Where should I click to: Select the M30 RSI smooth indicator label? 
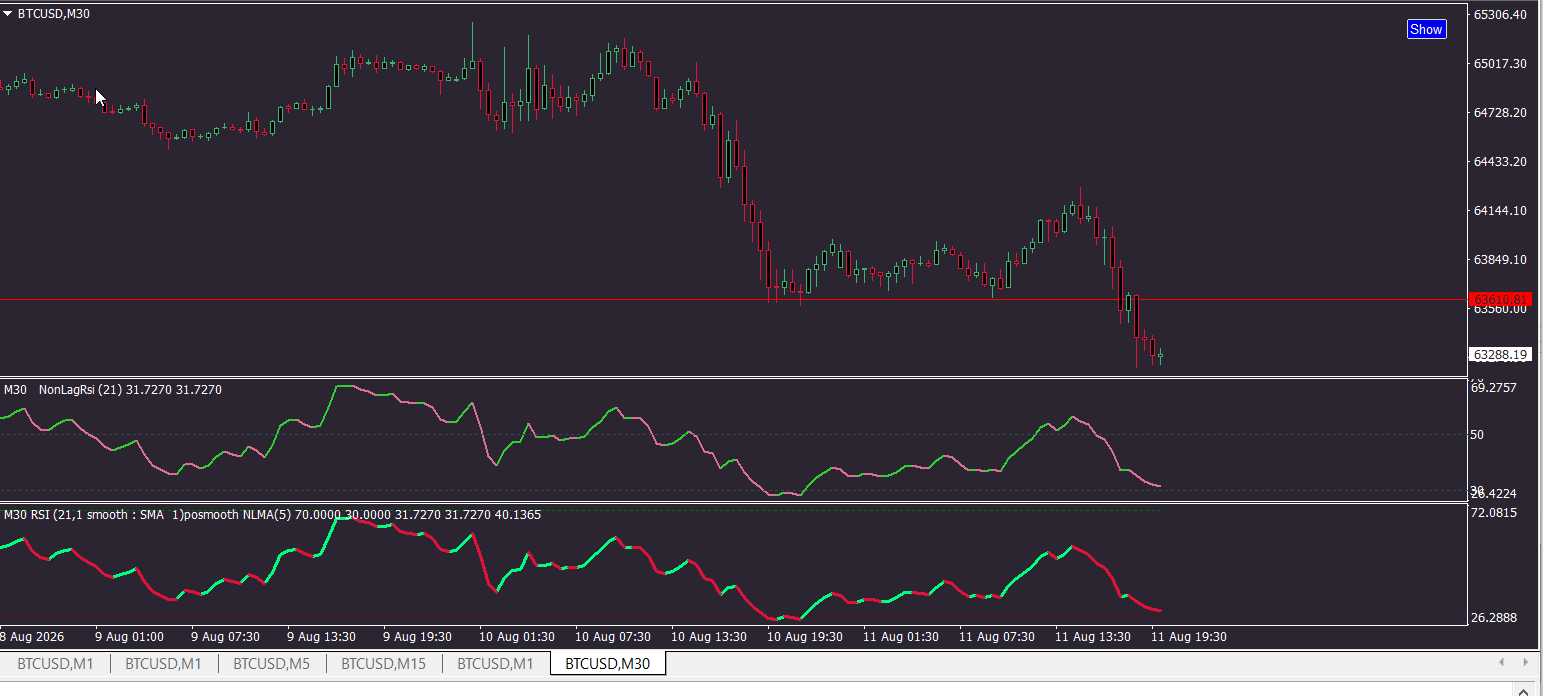click(x=272, y=515)
